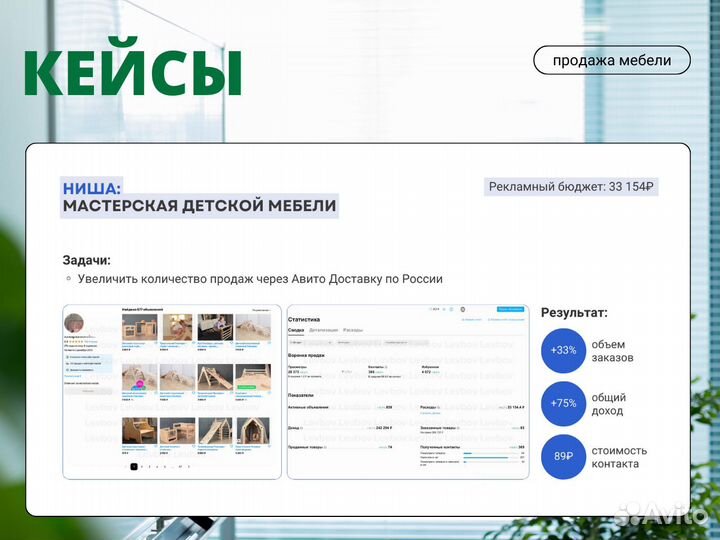Select the "КЕЙСЫ" heading
The height and width of the screenshot is (540, 720).
pyautogui.click(x=133, y=68)
